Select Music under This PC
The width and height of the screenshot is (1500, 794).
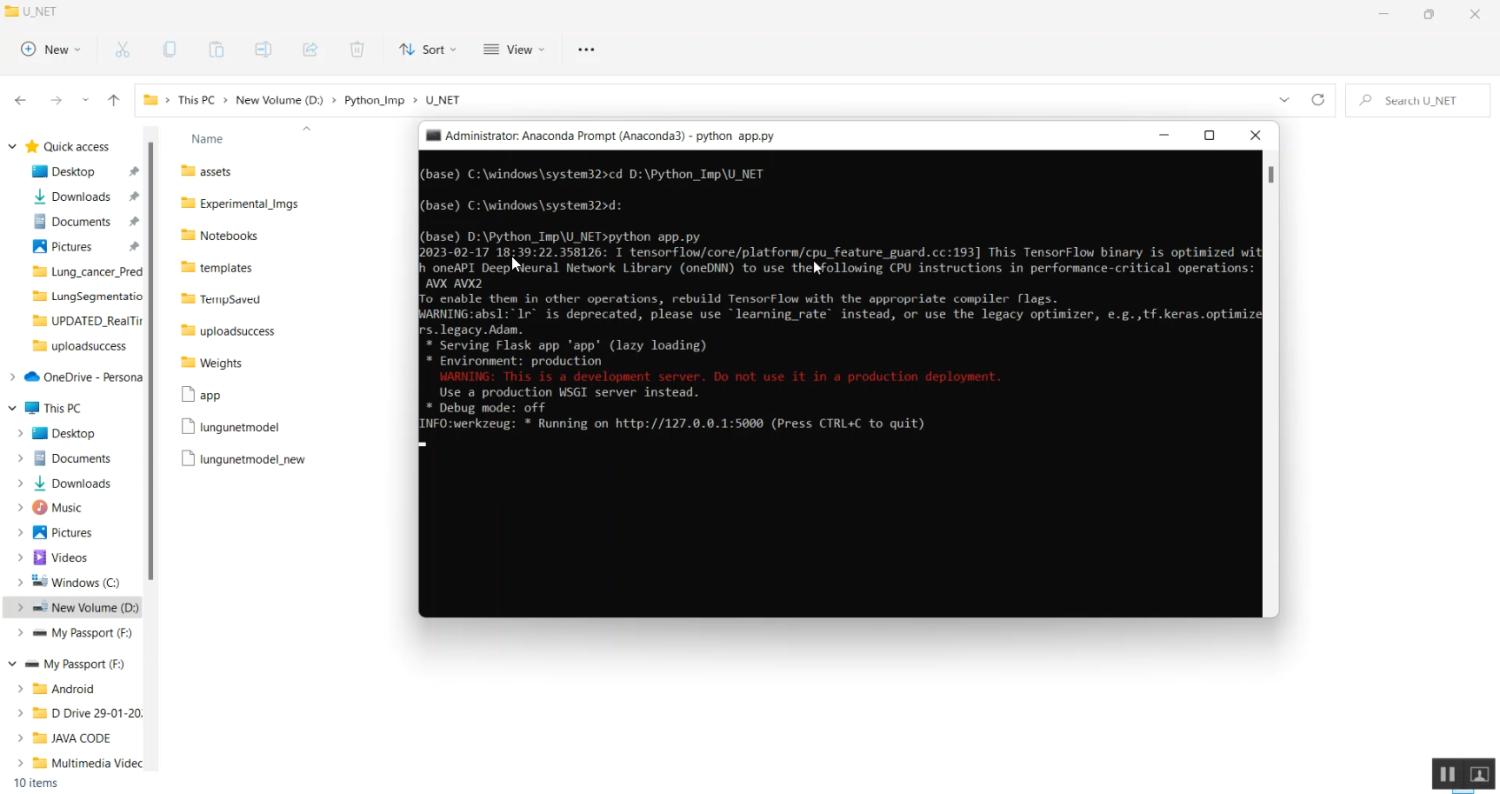(66, 508)
